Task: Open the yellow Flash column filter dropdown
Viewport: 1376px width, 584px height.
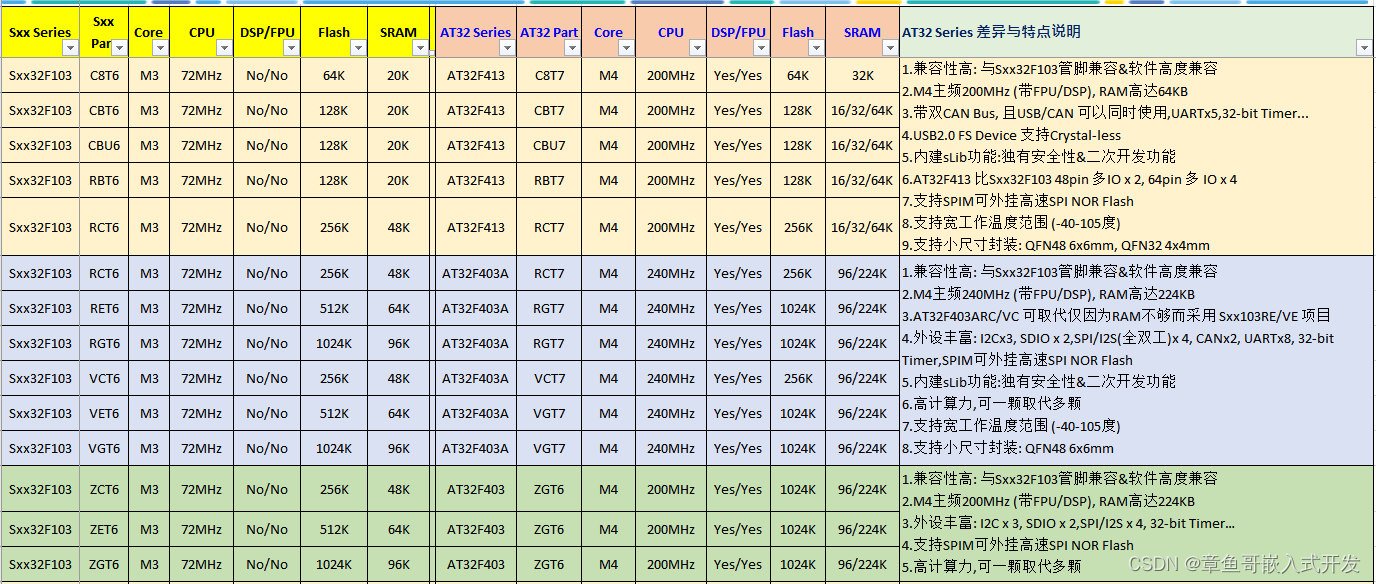Action: click(358, 48)
